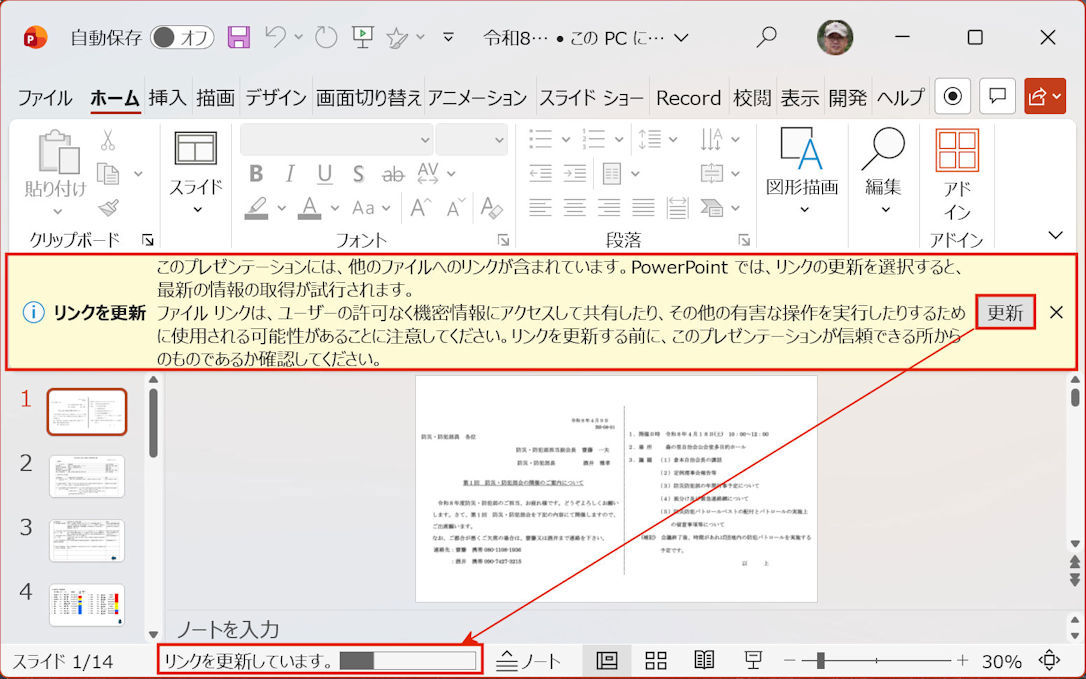Click the Save floppy disk icon

[x=239, y=37]
